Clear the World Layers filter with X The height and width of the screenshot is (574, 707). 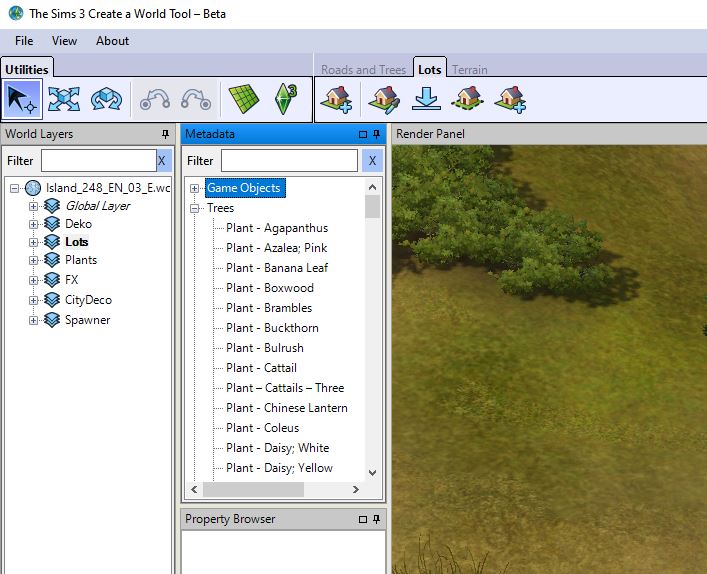(163, 160)
